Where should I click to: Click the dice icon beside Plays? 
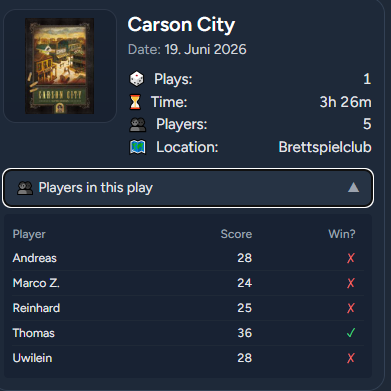coord(136,79)
